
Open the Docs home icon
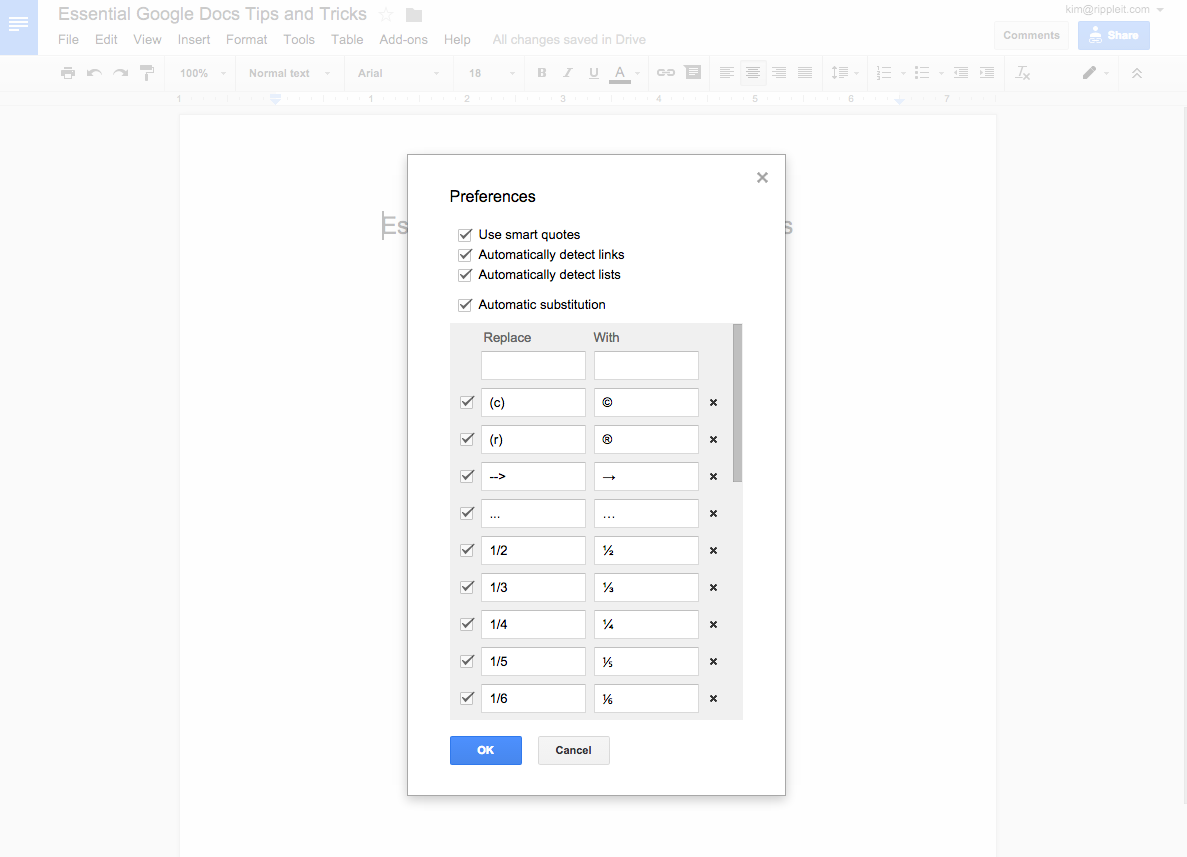click(x=18, y=26)
